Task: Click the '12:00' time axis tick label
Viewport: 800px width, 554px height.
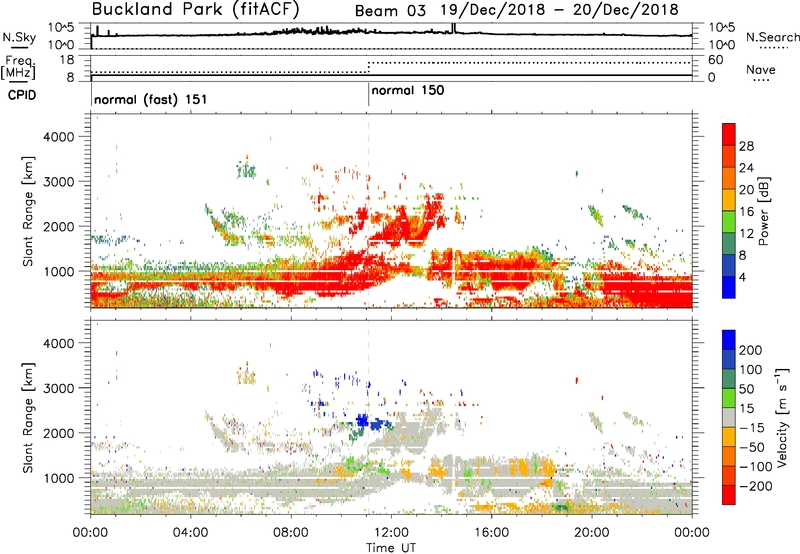Action: pos(391,533)
